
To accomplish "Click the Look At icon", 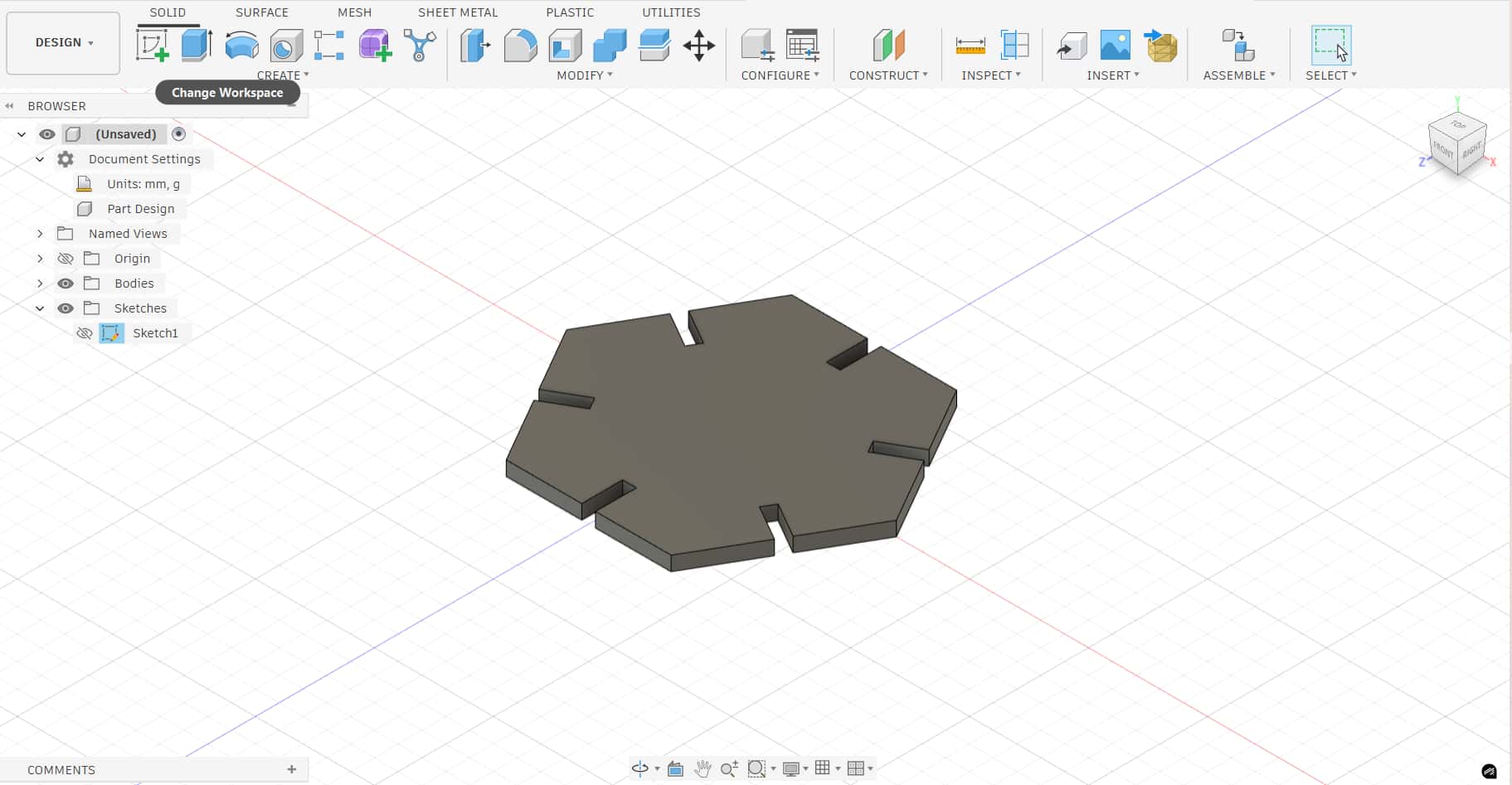I will [676, 768].
